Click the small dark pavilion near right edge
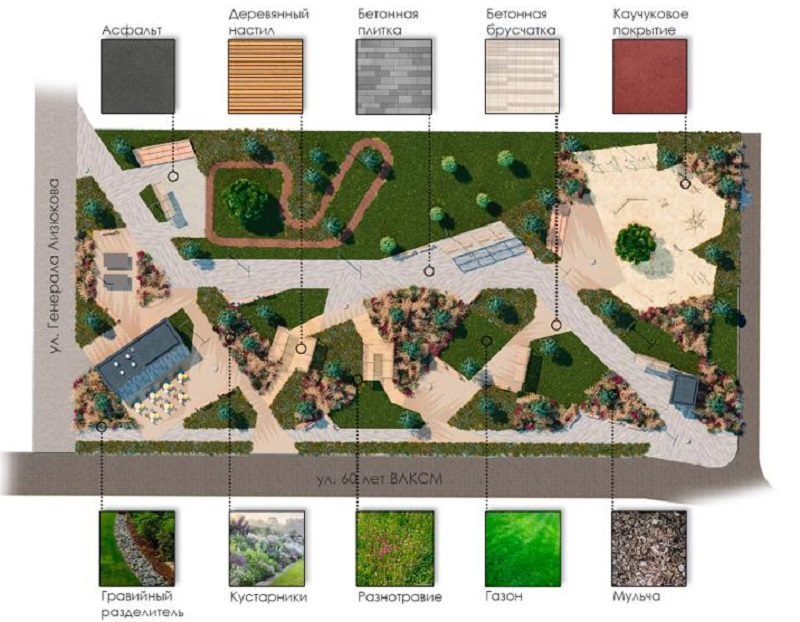Viewport: 800px width, 622px height. pos(685,389)
